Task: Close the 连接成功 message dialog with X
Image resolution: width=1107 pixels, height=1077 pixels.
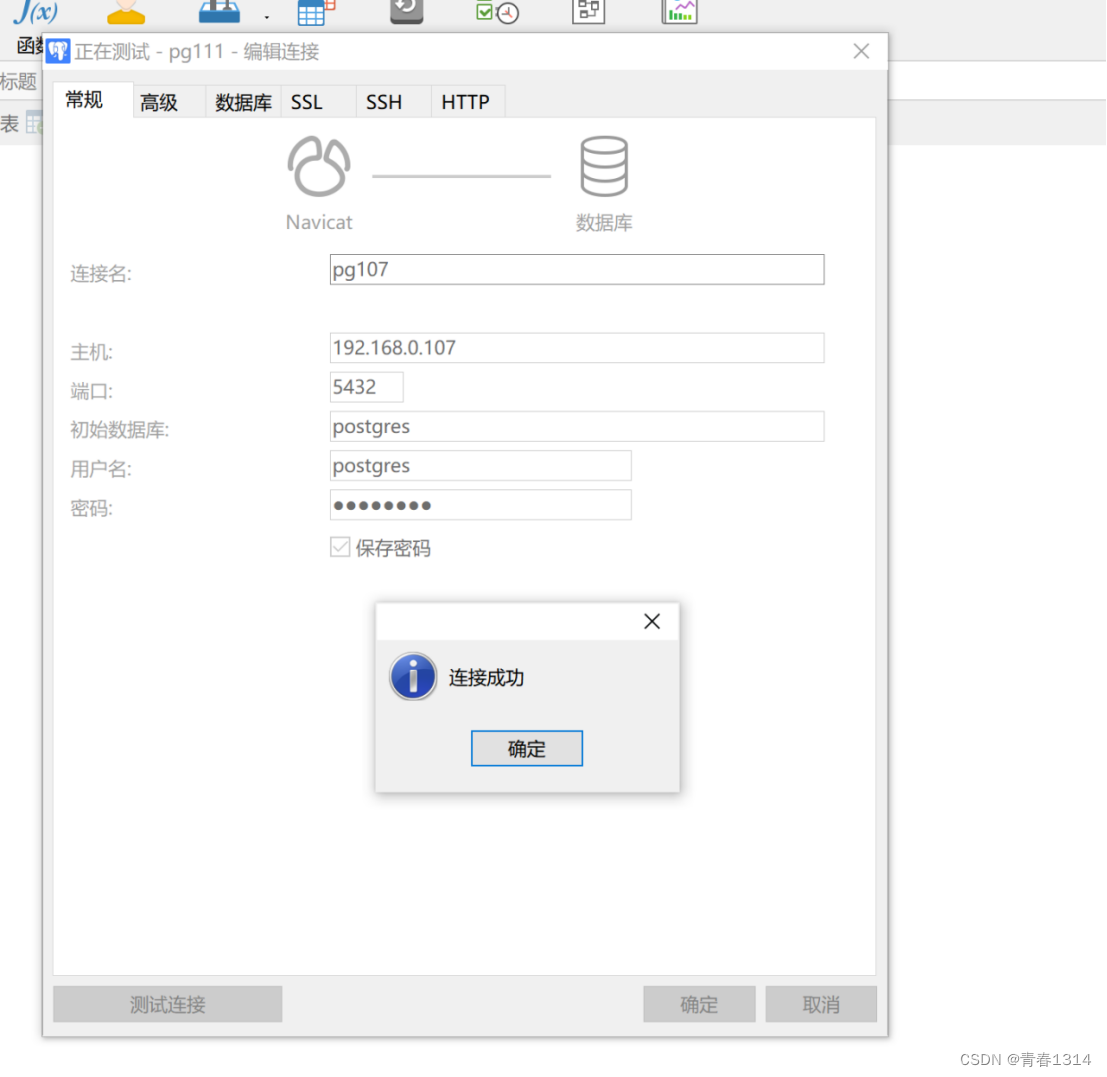Action: (x=652, y=621)
